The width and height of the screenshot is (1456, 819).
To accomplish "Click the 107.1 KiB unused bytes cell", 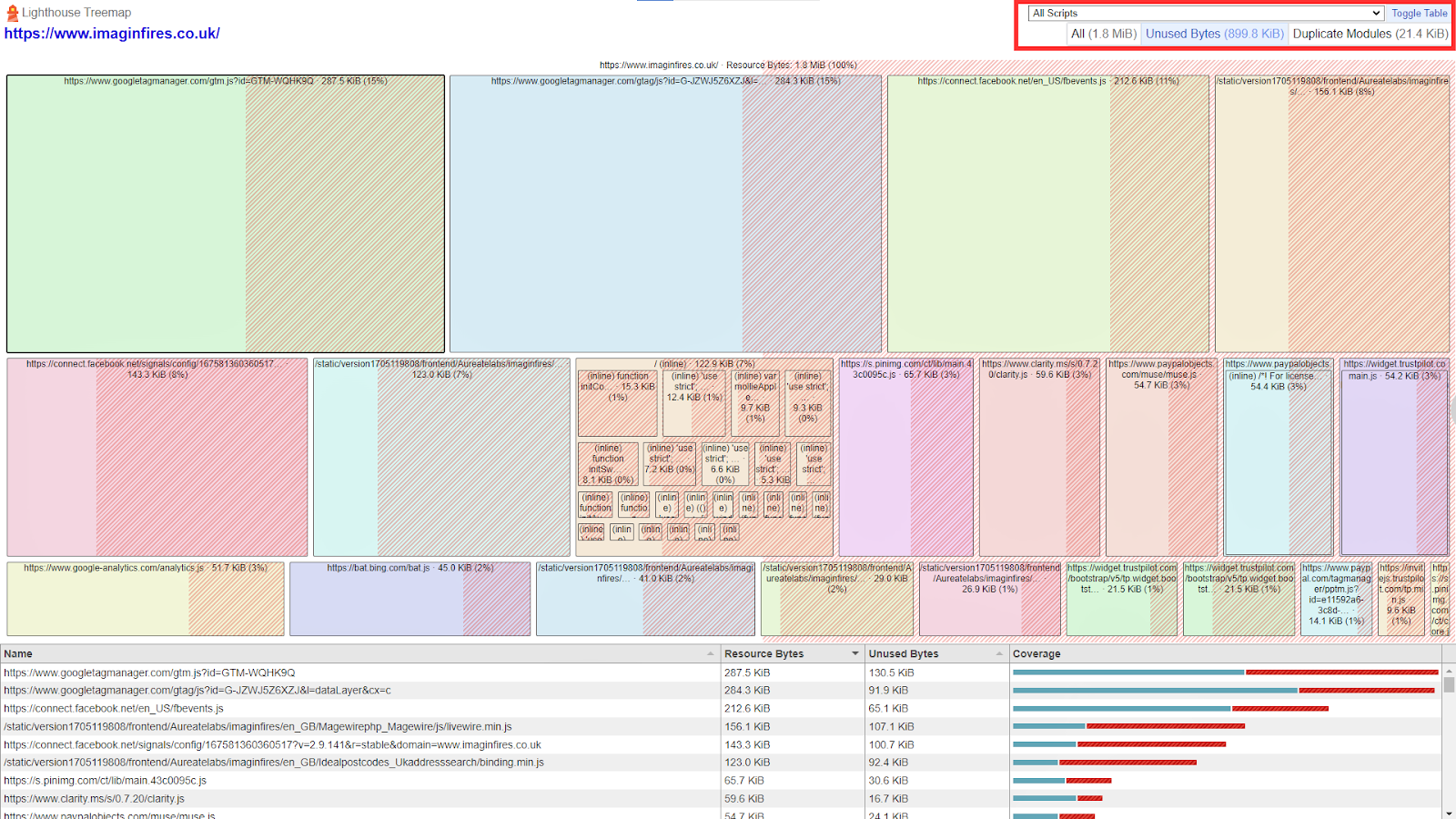I will click(x=937, y=726).
